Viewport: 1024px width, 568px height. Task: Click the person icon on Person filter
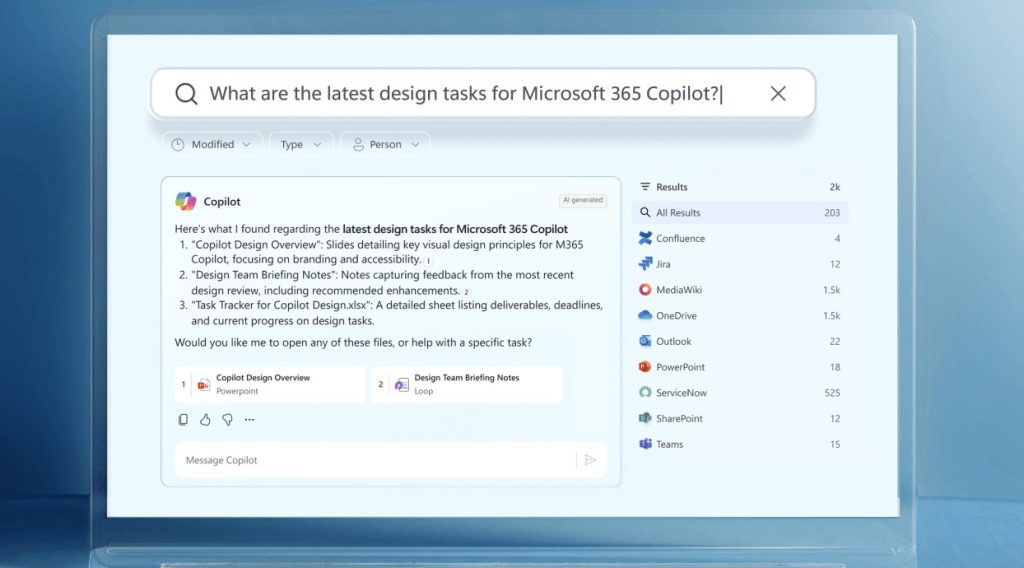click(x=358, y=144)
